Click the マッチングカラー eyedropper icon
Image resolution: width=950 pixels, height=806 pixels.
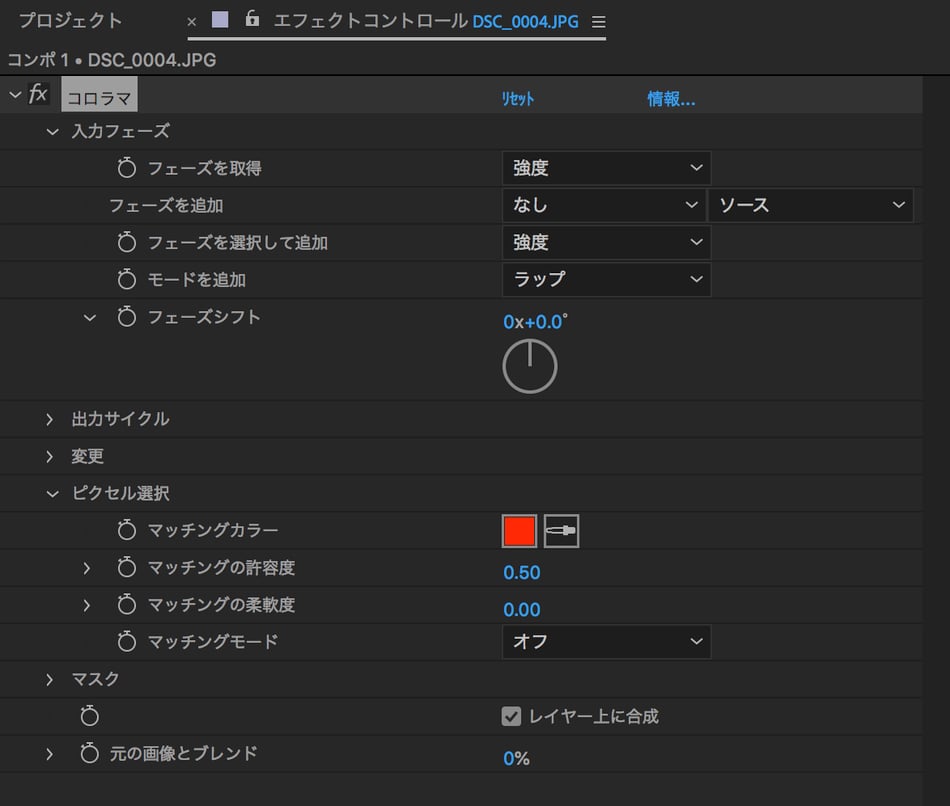click(561, 531)
